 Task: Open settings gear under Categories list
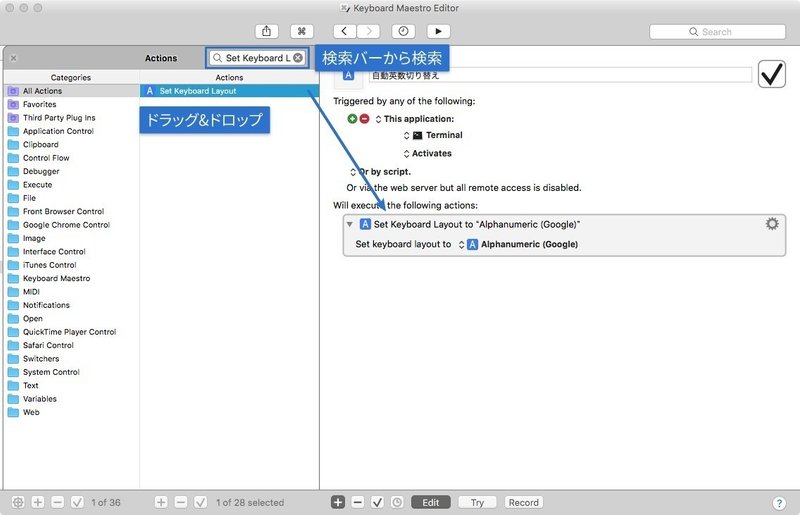pyautogui.click(x=18, y=502)
